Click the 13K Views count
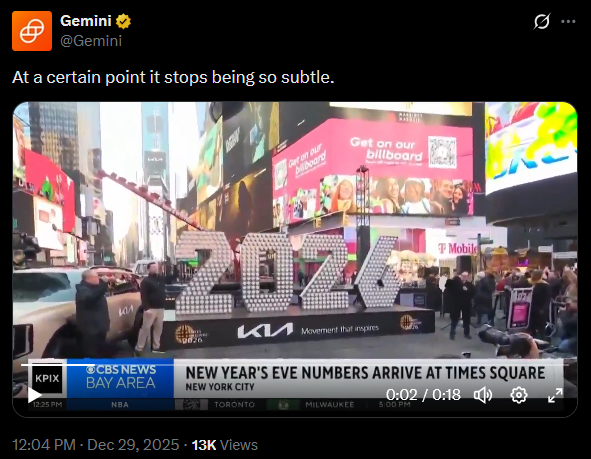The width and height of the screenshot is (591, 459). [x=225, y=445]
